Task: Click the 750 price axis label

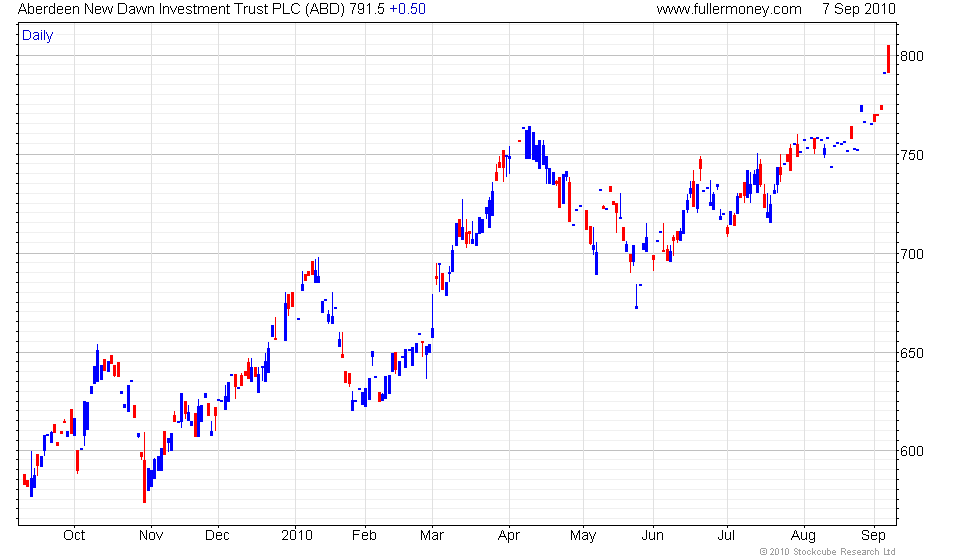Action: (x=914, y=155)
